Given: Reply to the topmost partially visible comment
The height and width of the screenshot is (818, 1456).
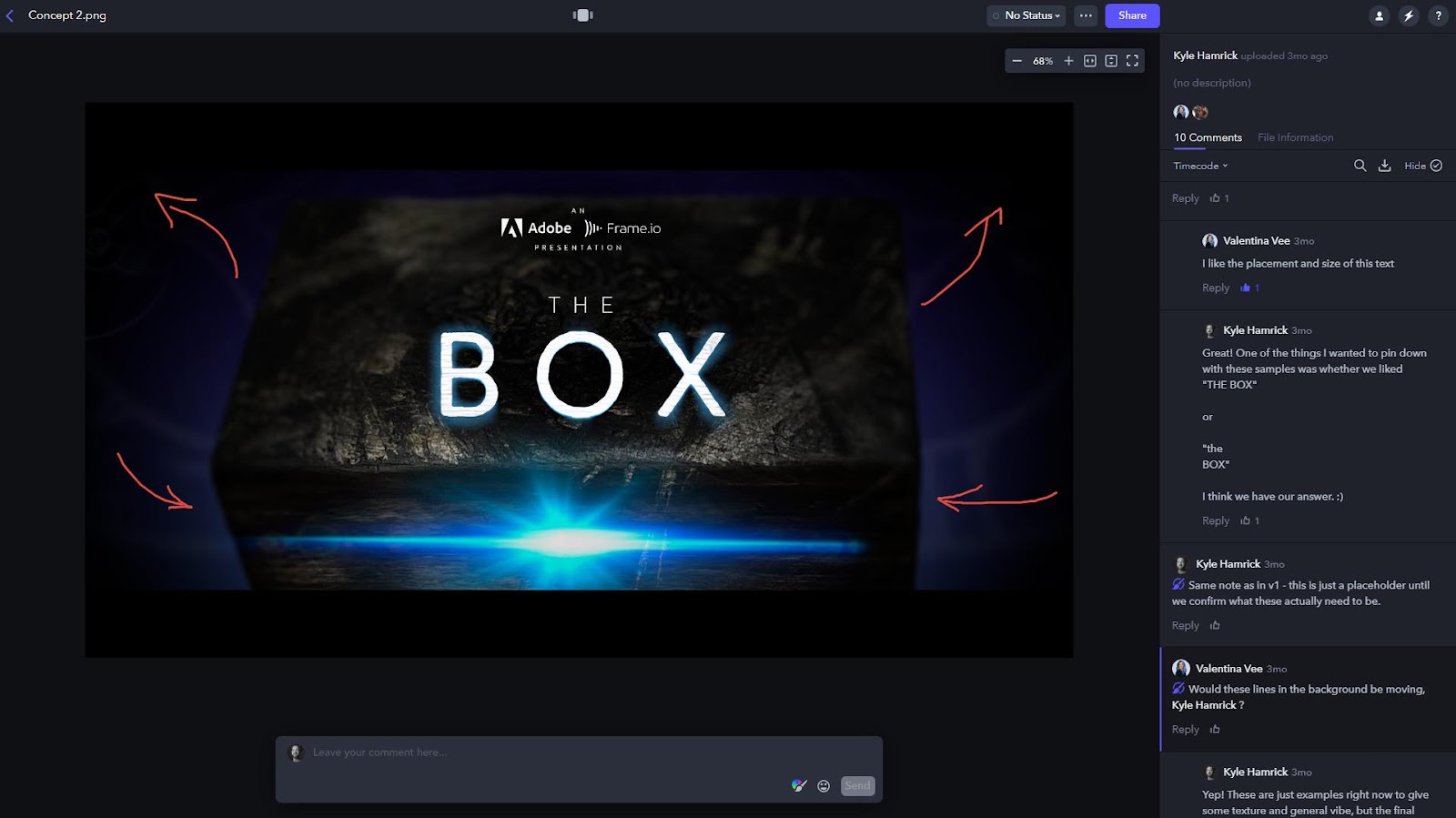Looking at the screenshot, I should click(x=1186, y=198).
